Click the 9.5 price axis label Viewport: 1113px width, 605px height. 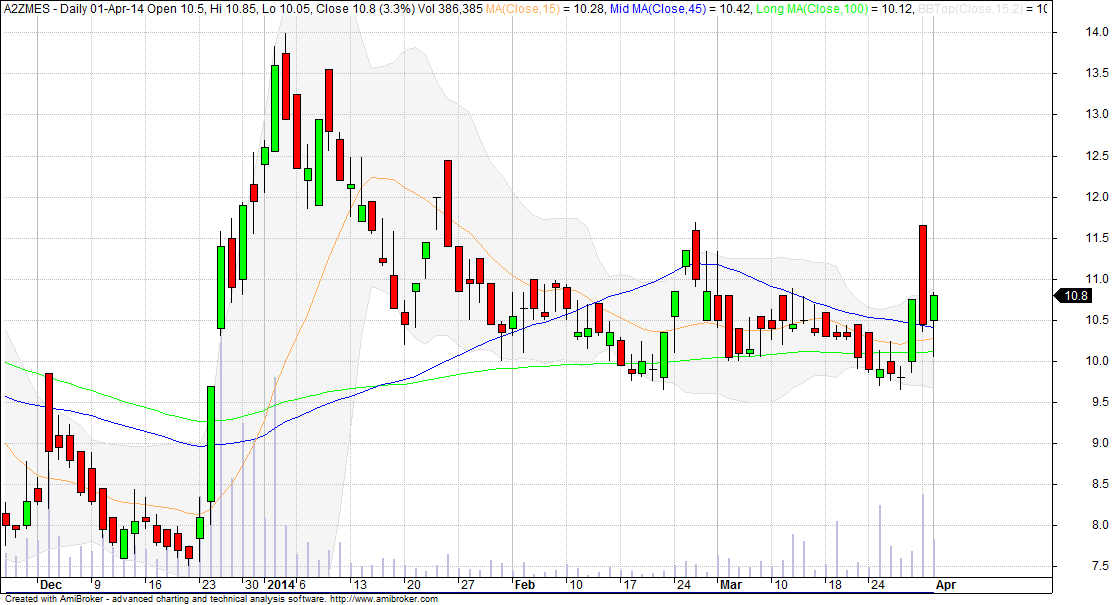[x=1102, y=402]
